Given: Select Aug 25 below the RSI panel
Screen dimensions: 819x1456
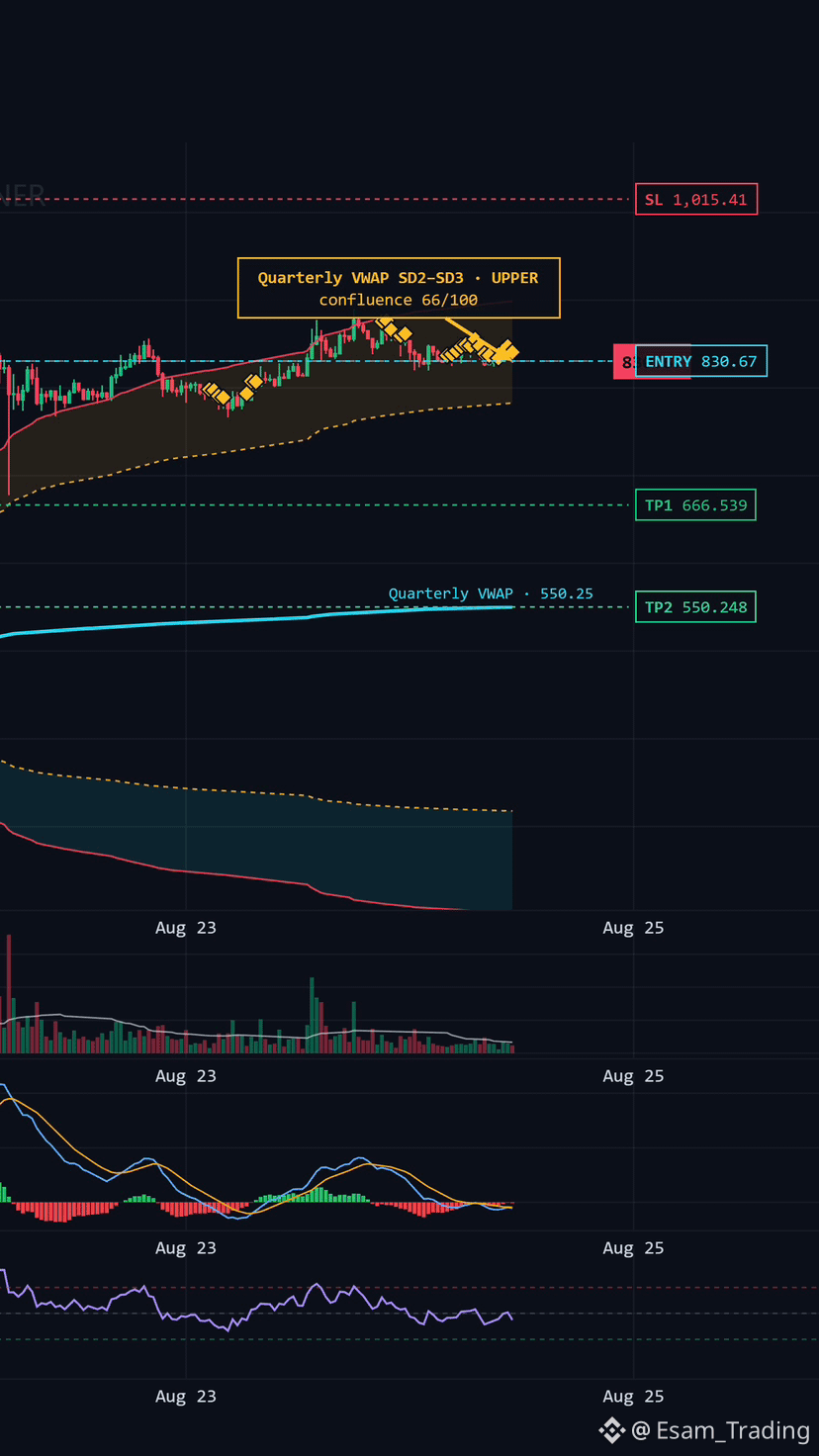Looking at the screenshot, I should point(633,1397).
